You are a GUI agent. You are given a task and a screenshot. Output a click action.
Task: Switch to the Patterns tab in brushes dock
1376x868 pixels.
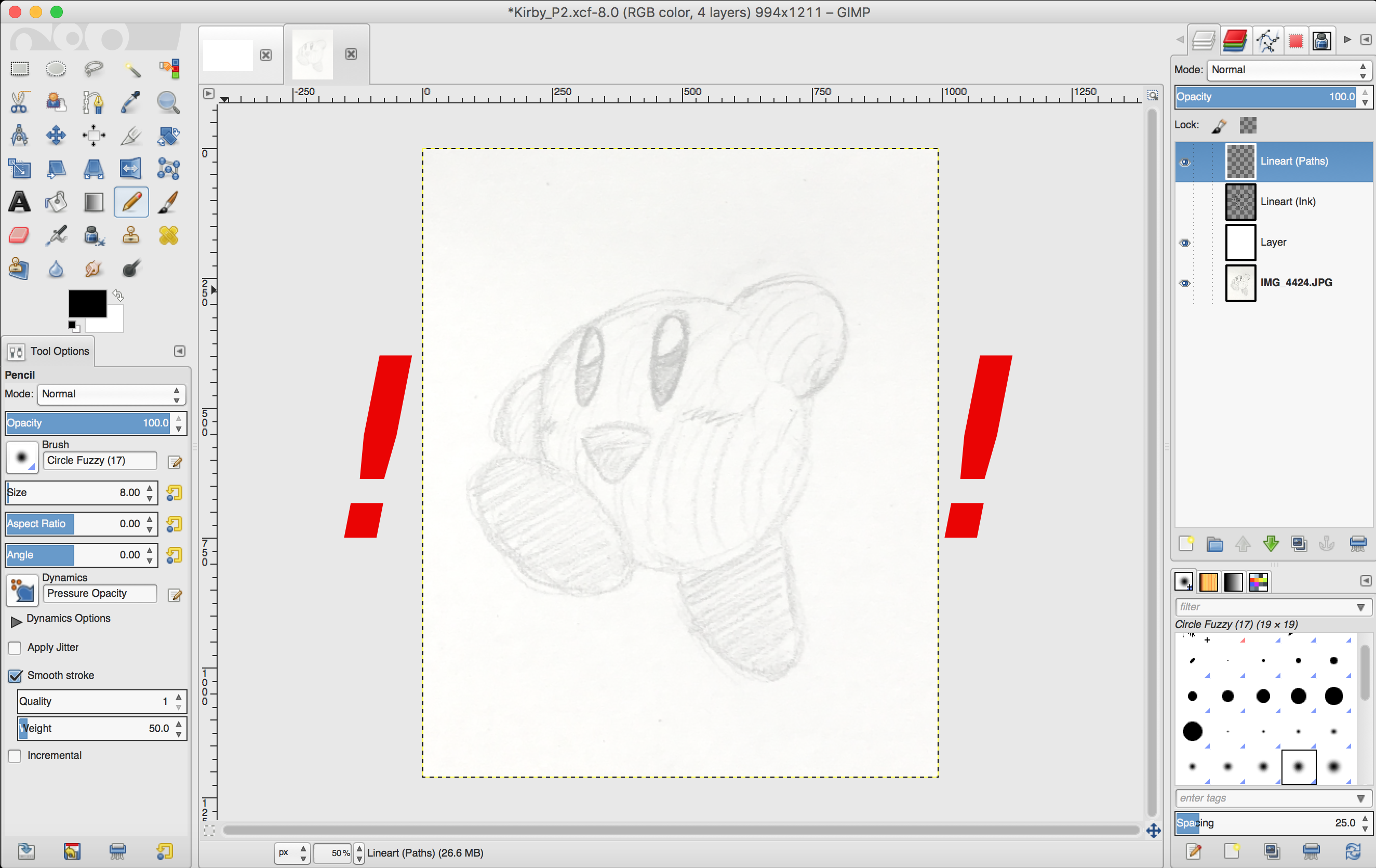tap(1209, 582)
